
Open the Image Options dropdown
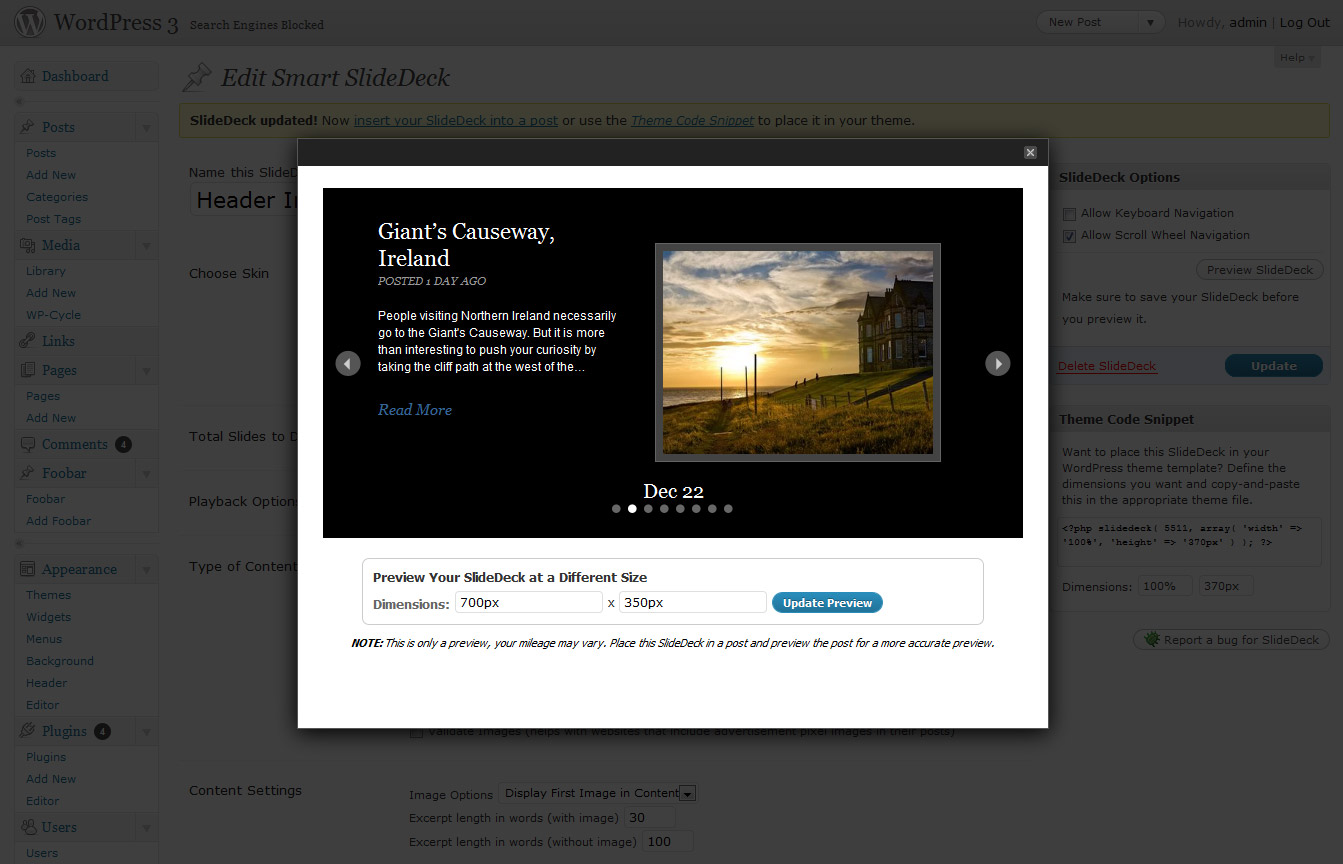598,793
